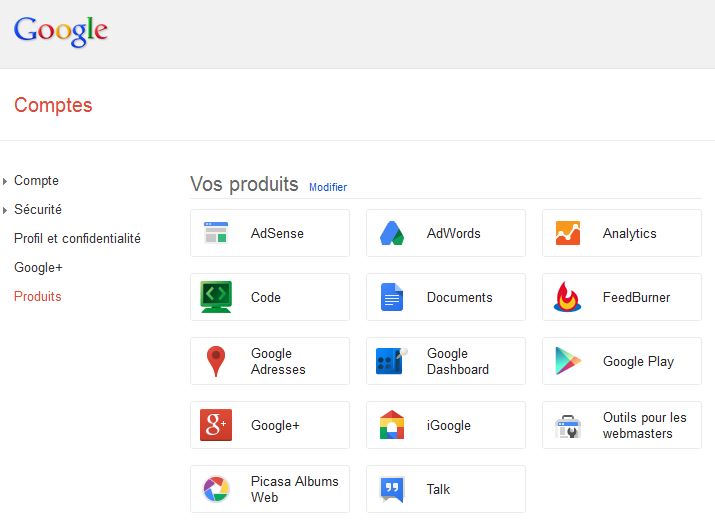This screenshot has height=526, width=715.
Task: Click the AdWords triangle icon
Action: click(392, 233)
